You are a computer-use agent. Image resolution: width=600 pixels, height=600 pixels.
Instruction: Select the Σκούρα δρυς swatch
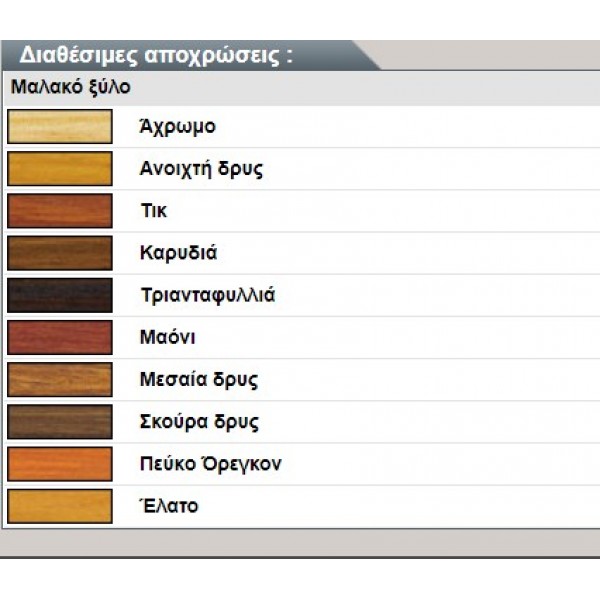pos(60,422)
